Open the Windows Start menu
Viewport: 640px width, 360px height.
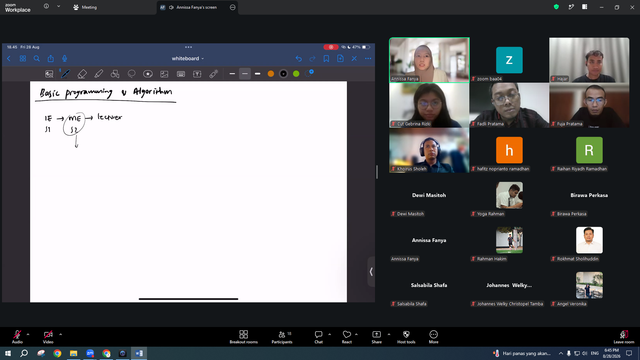[8, 353]
